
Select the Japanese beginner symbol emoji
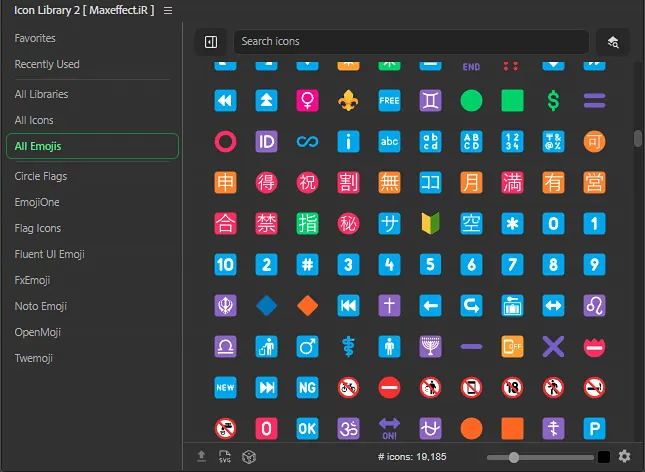click(430, 223)
